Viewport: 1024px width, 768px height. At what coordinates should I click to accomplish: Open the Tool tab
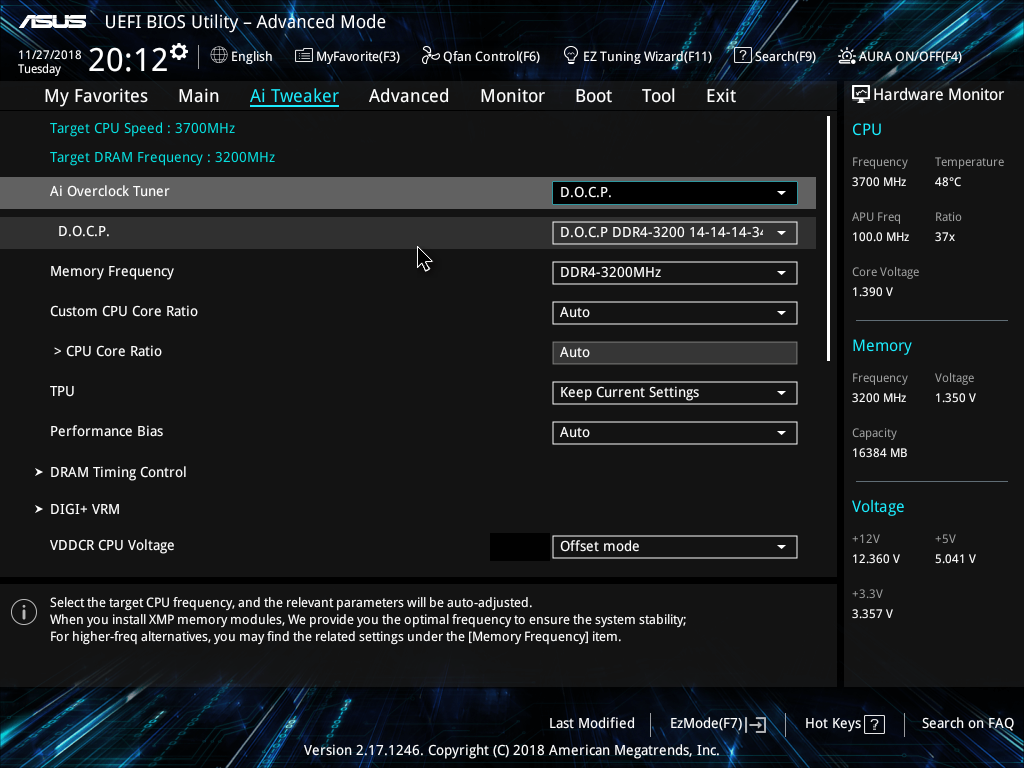tap(658, 96)
